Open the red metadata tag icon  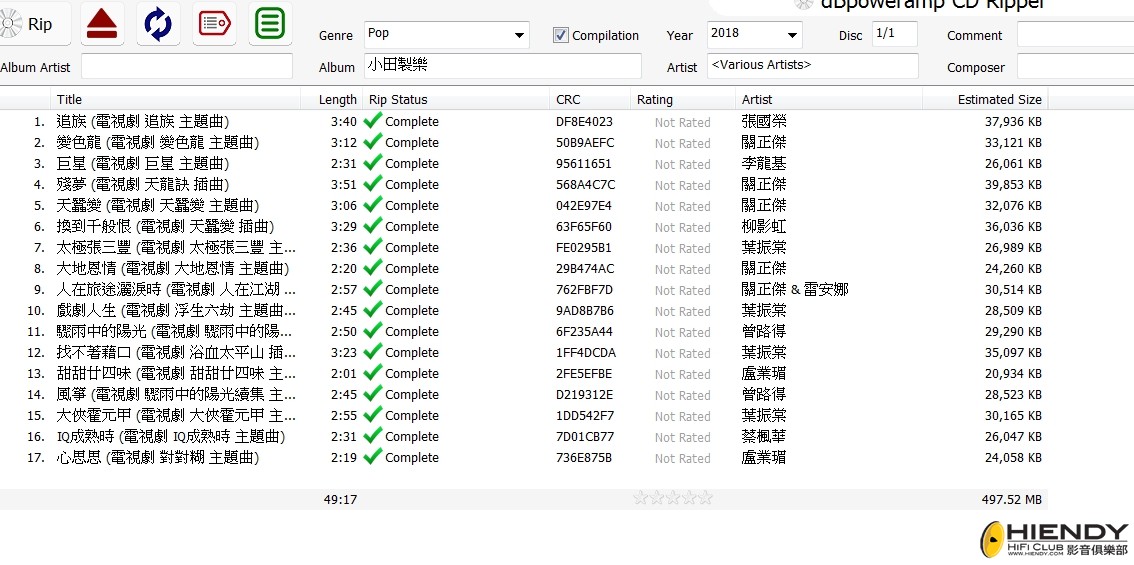pos(214,24)
